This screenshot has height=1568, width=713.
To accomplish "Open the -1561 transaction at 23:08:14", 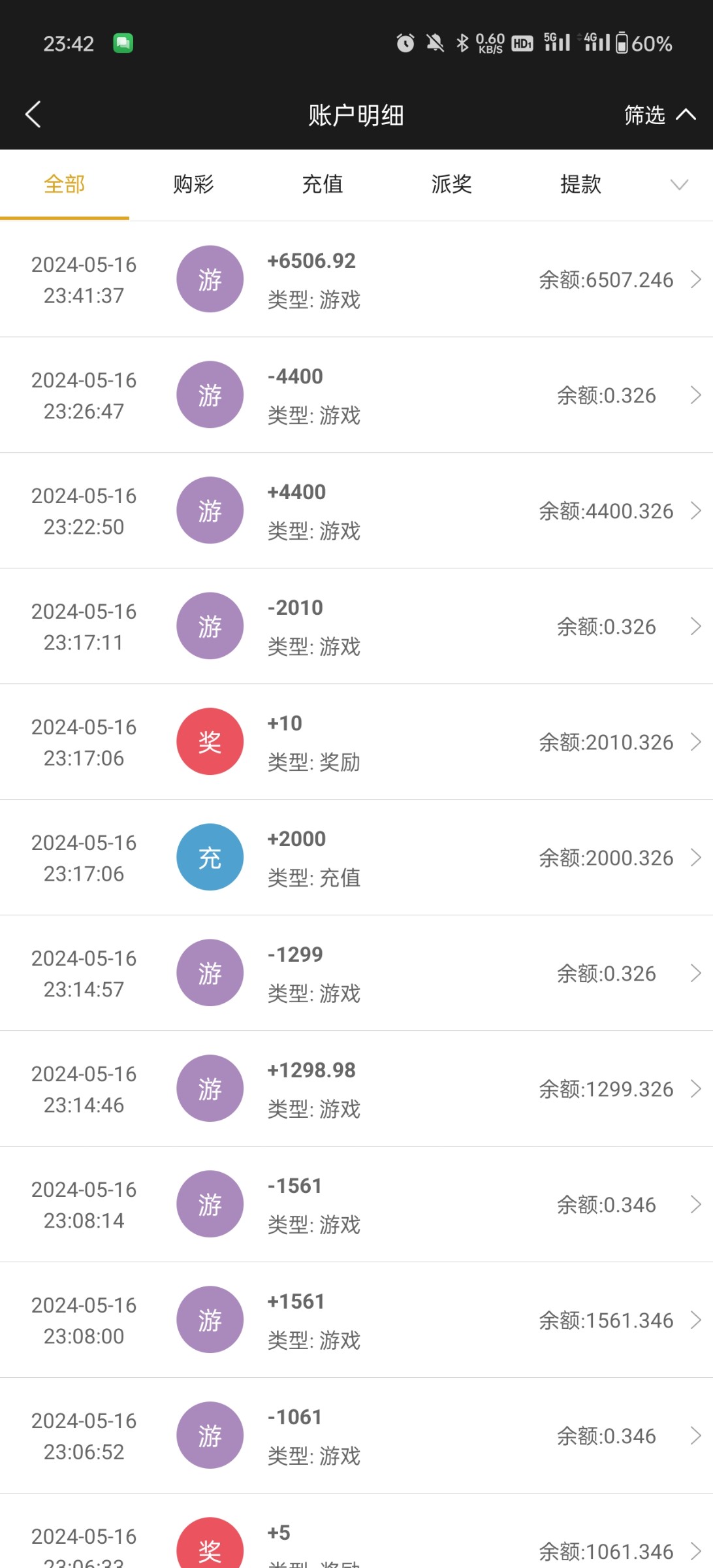I will (x=295, y=1186).
